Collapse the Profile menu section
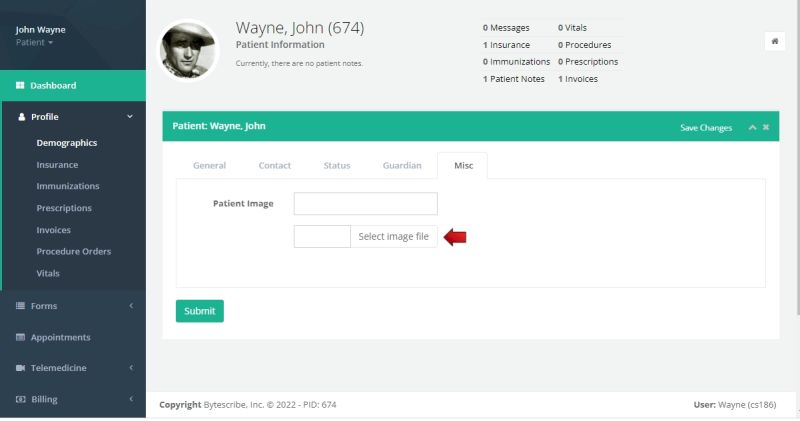This screenshot has height=421, width=800. point(130,117)
